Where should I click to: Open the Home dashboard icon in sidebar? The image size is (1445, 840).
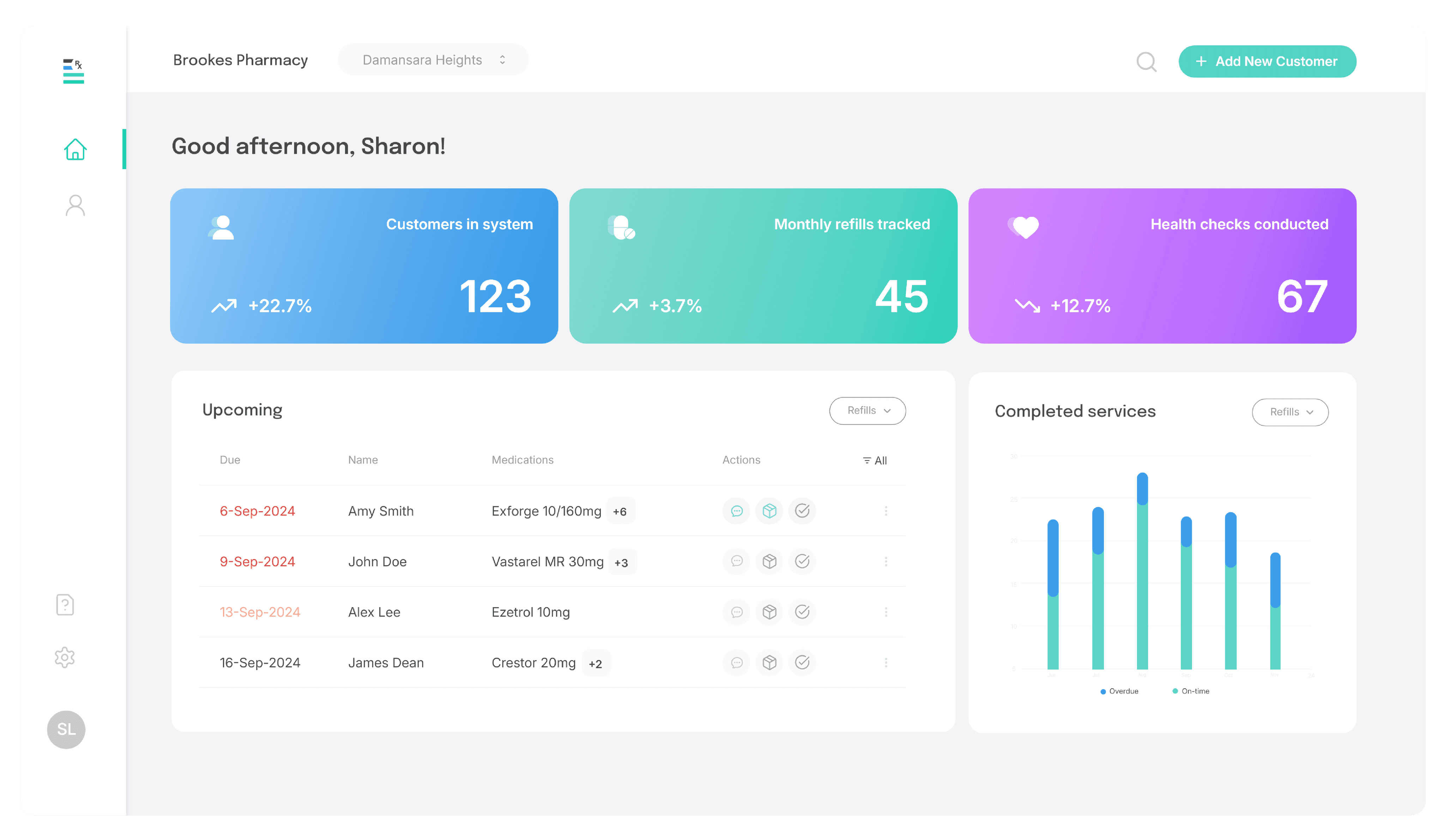(x=75, y=149)
